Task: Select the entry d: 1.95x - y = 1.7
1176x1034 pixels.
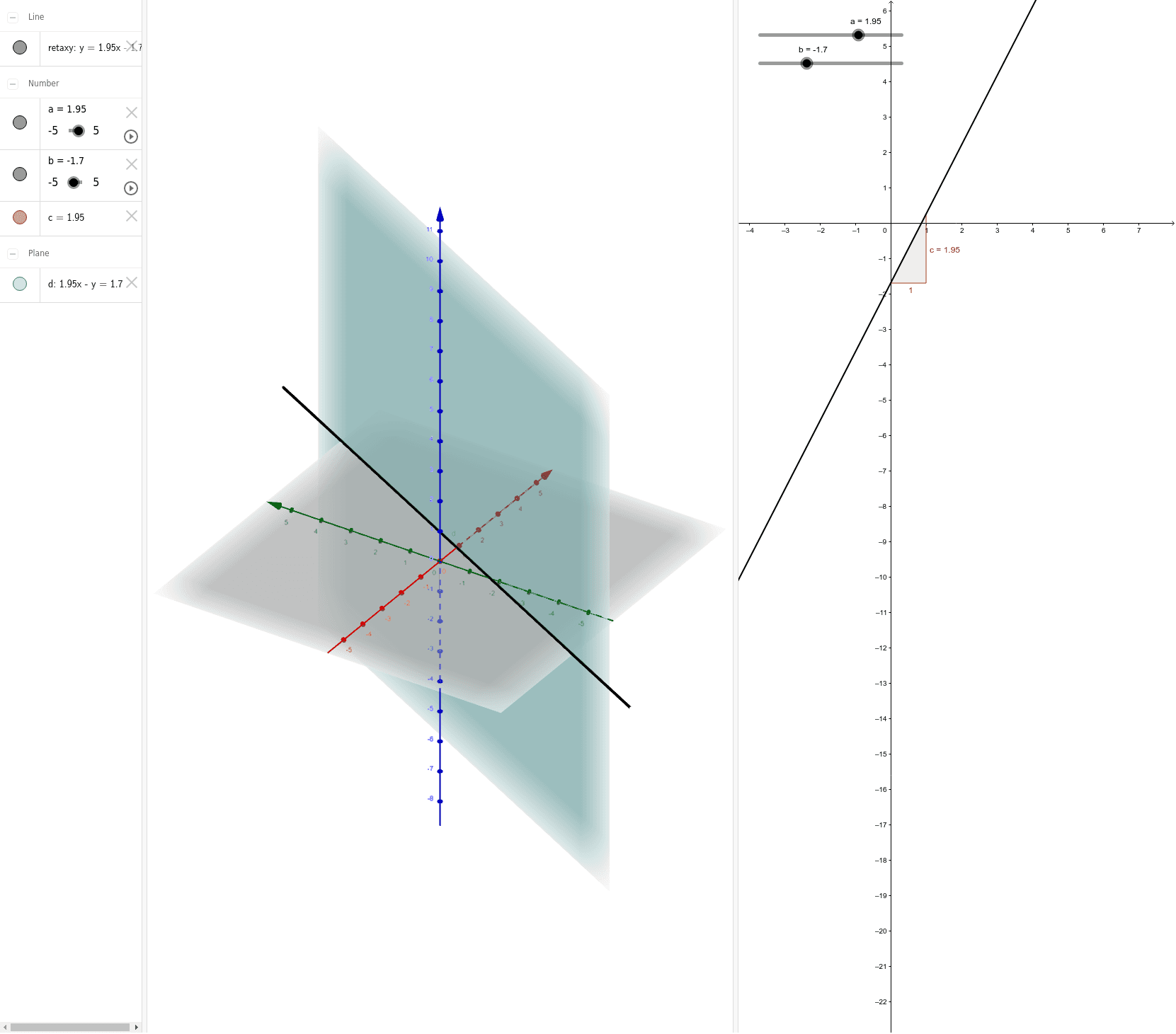Action: (x=84, y=283)
